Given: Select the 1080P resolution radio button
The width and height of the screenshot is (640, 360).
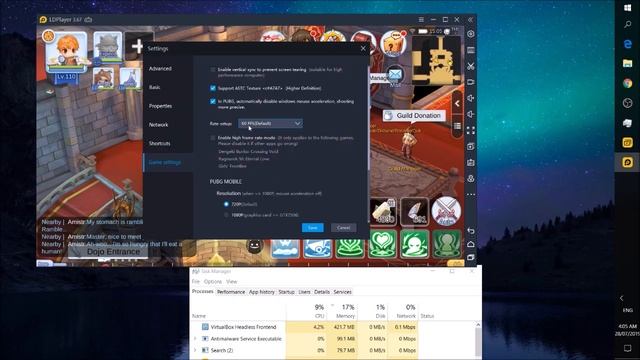Looking at the screenshot, I should point(226,215).
